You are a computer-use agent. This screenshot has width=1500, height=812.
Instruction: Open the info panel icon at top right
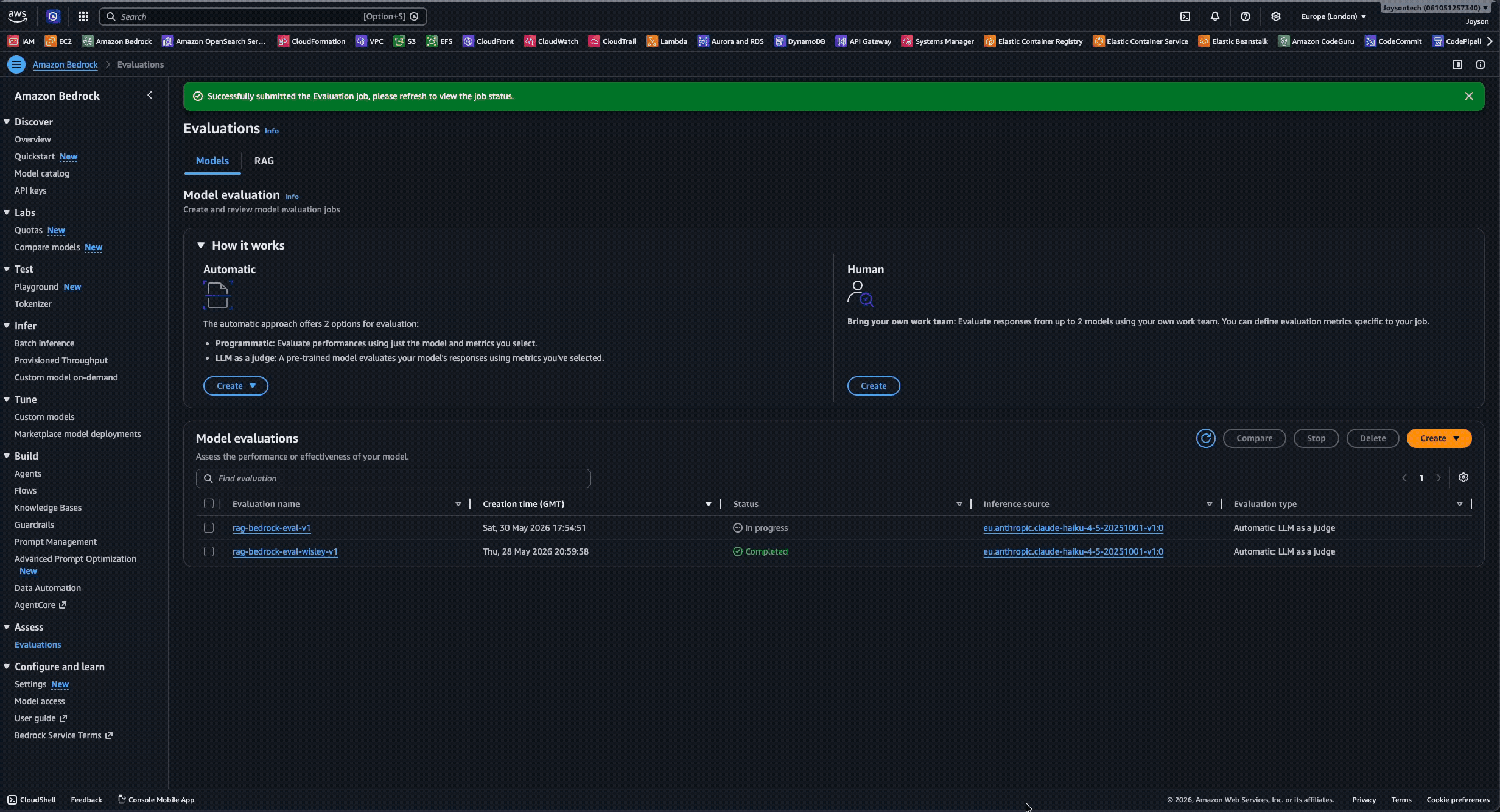tap(1481, 65)
